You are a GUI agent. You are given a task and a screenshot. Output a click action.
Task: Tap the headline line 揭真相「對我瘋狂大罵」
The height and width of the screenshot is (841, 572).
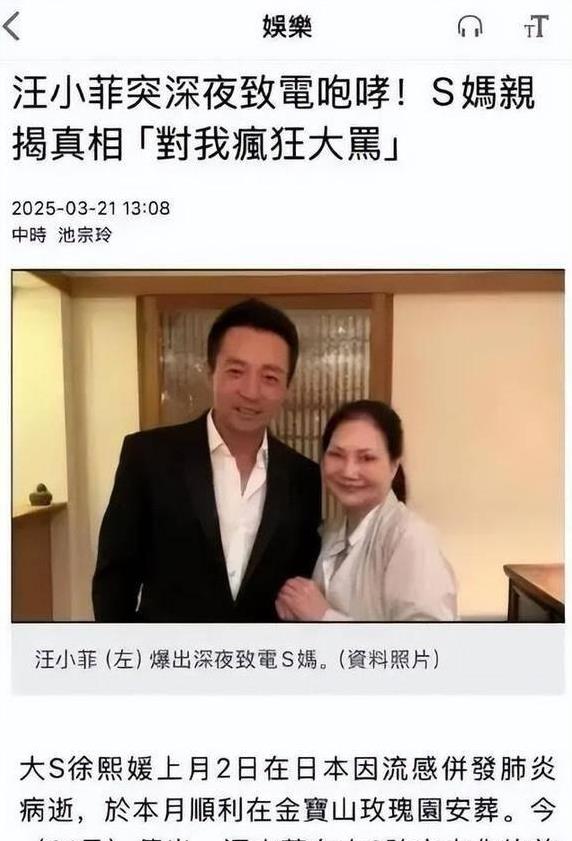point(207,143)
